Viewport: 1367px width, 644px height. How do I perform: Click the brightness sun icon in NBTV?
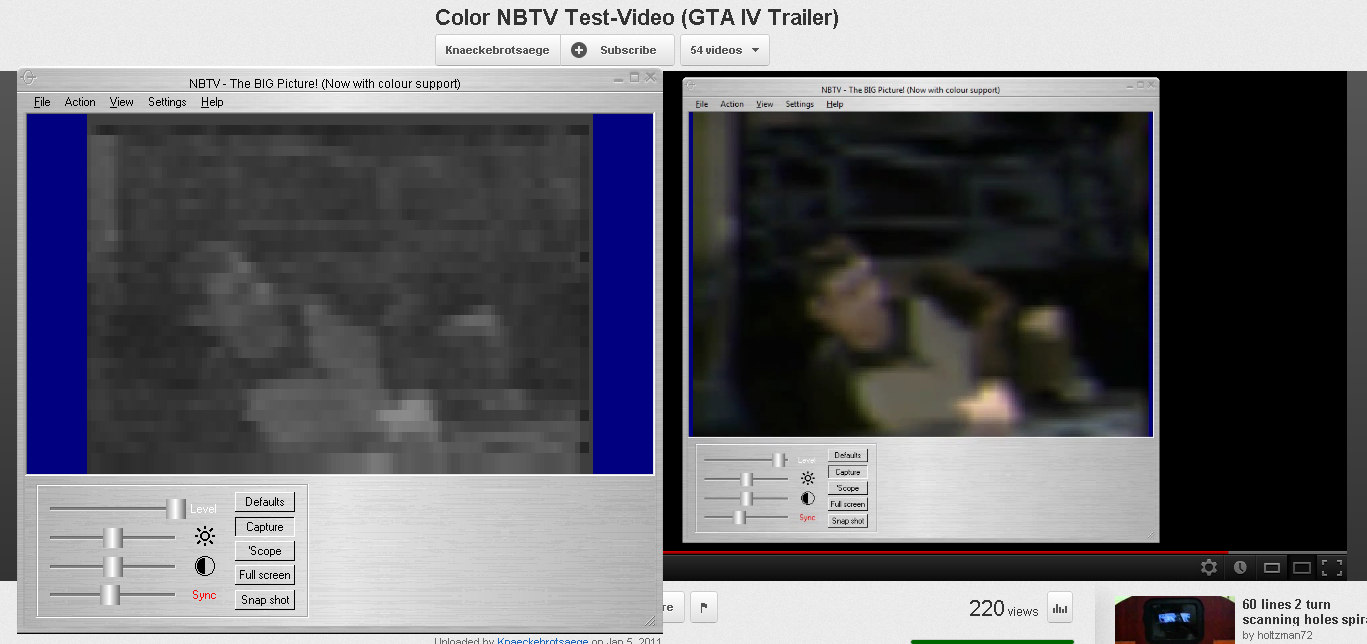[x=205, y=536]
